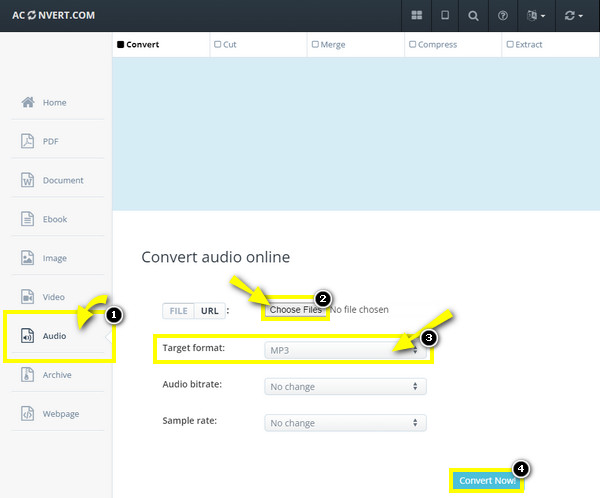Open the Audio converter link
Image resolution: width=600 pixels, height=498 pixels.
54,336
